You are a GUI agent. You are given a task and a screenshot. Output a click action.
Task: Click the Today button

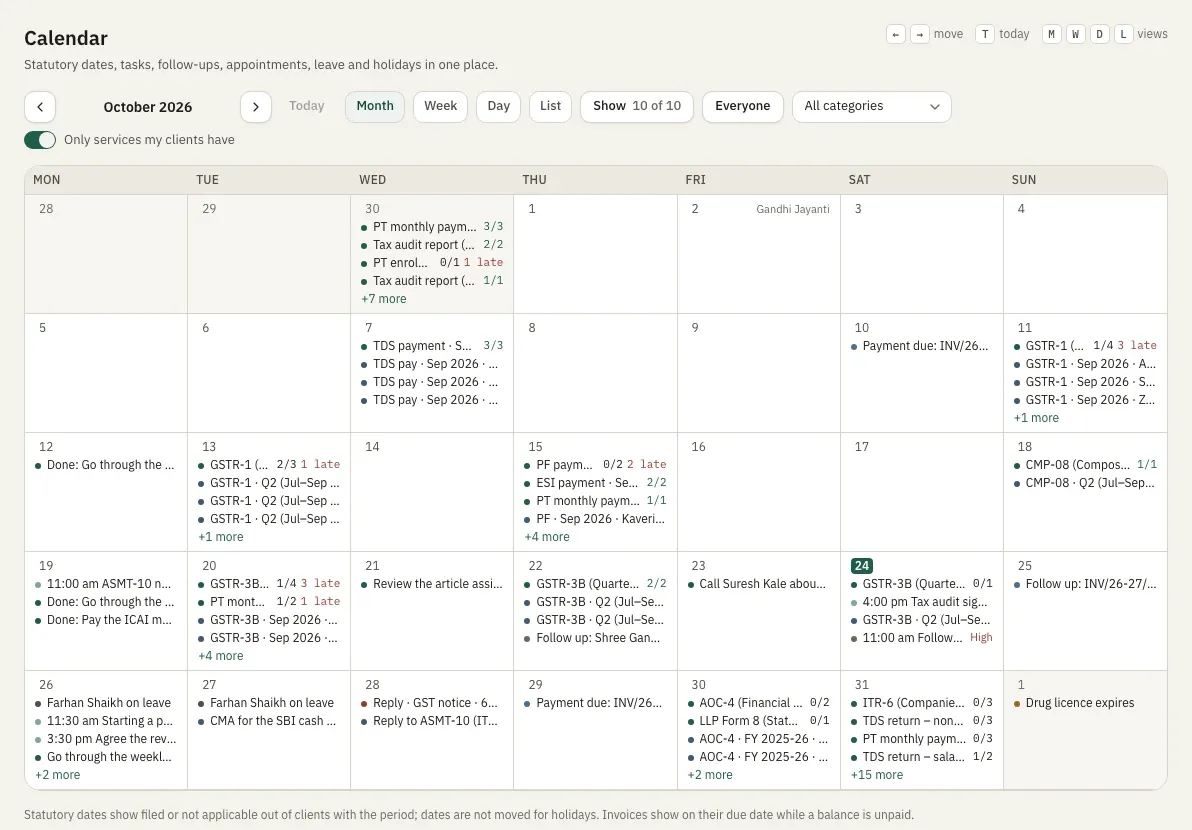306,106
